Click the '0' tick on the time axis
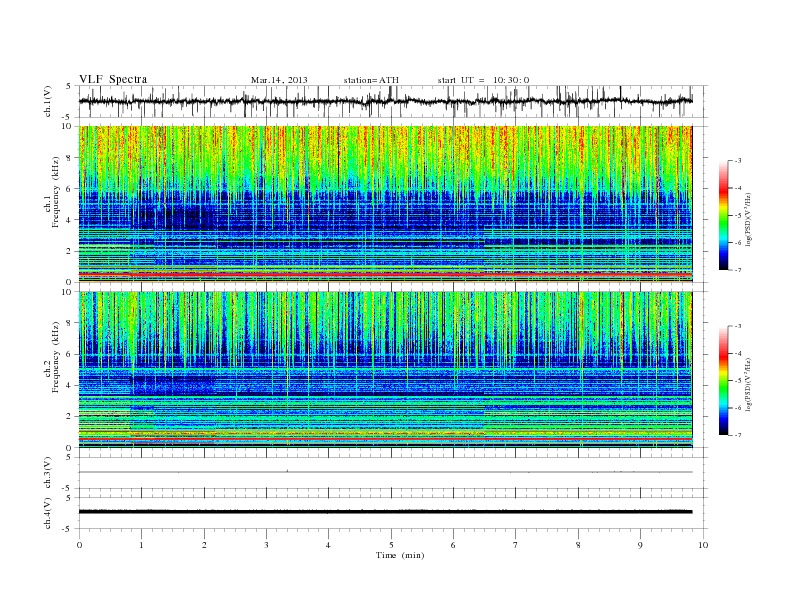Viewport: 792px width, 612px height. 79,545
